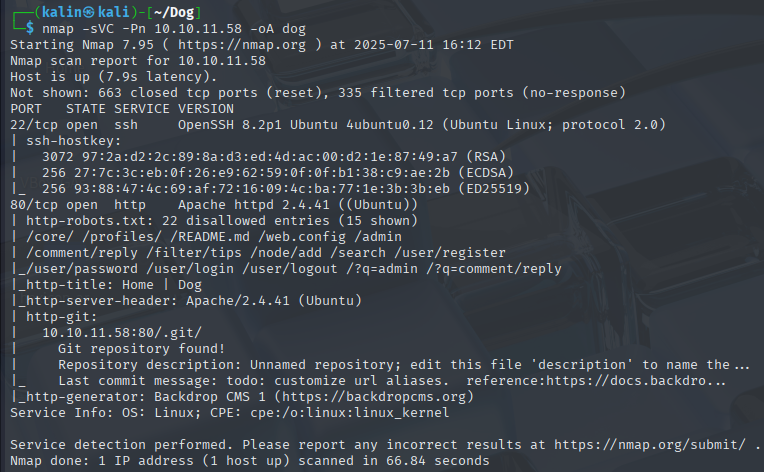Click the 'Nmap done' summary line
Screen dimensions: 764x472
coord(250,459)
